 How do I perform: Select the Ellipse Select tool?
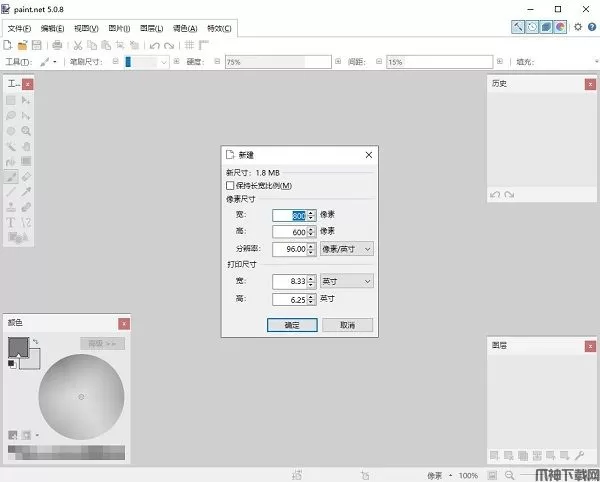click(11, 131)
